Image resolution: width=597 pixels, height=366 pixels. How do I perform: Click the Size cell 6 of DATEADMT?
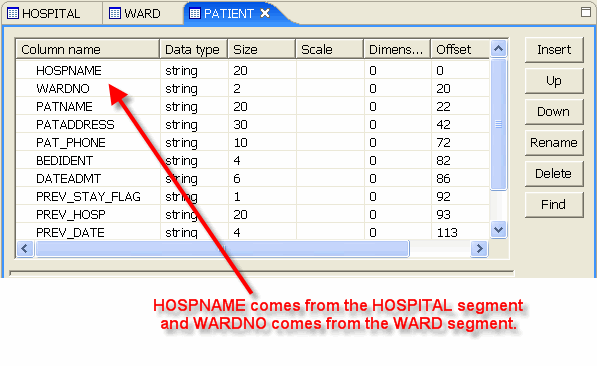pyautogui.click(x=262, y=179)
